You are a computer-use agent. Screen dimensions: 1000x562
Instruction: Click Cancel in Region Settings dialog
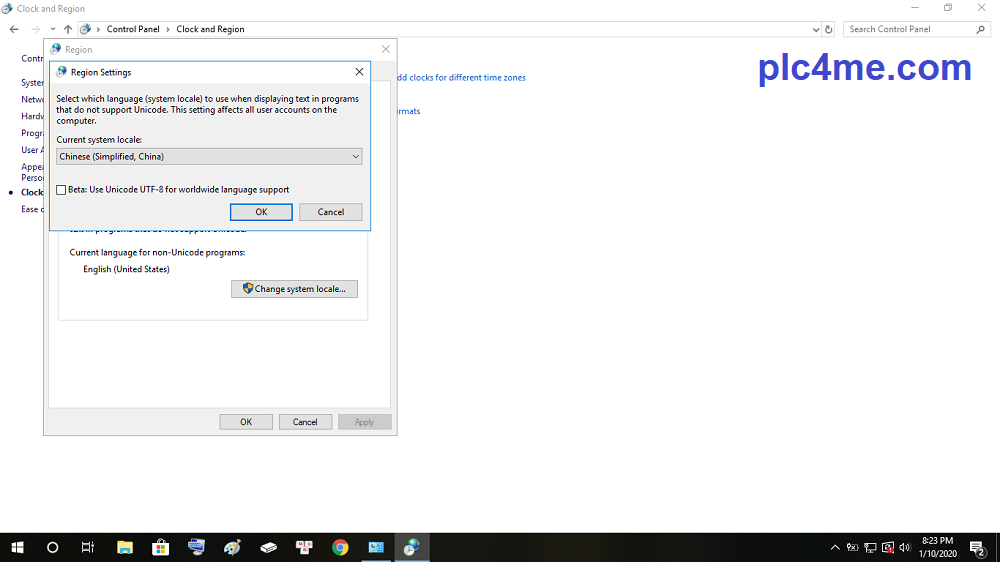330,212
